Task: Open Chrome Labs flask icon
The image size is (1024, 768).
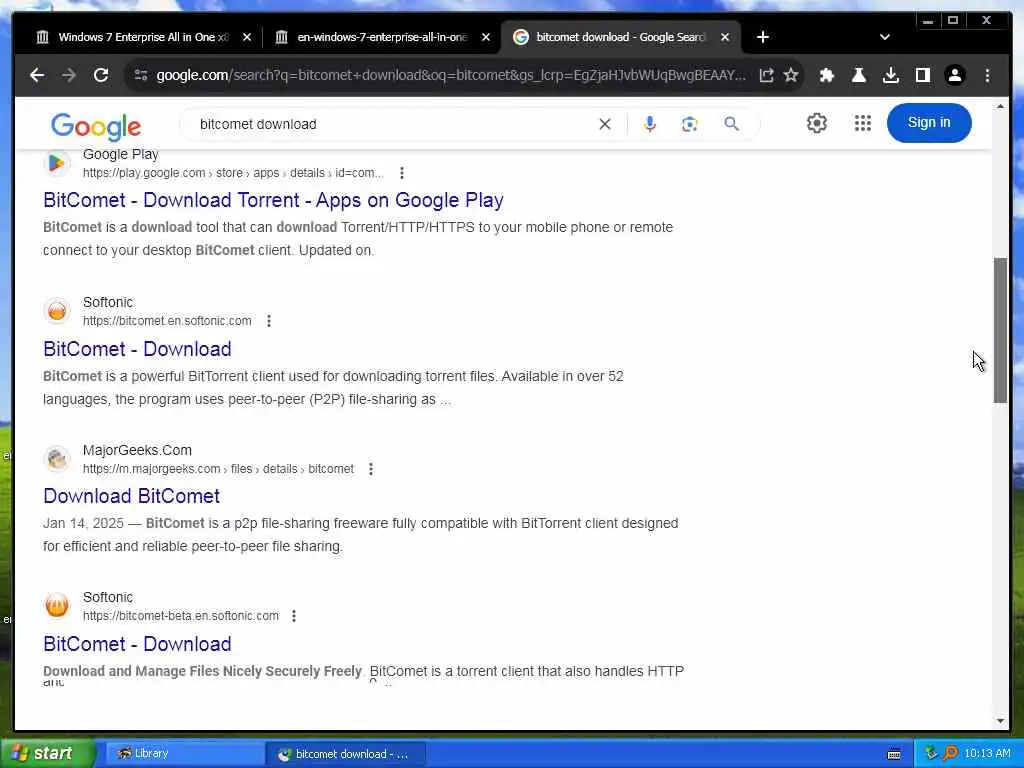Action: pyautogui.click(x=859, y=75)
